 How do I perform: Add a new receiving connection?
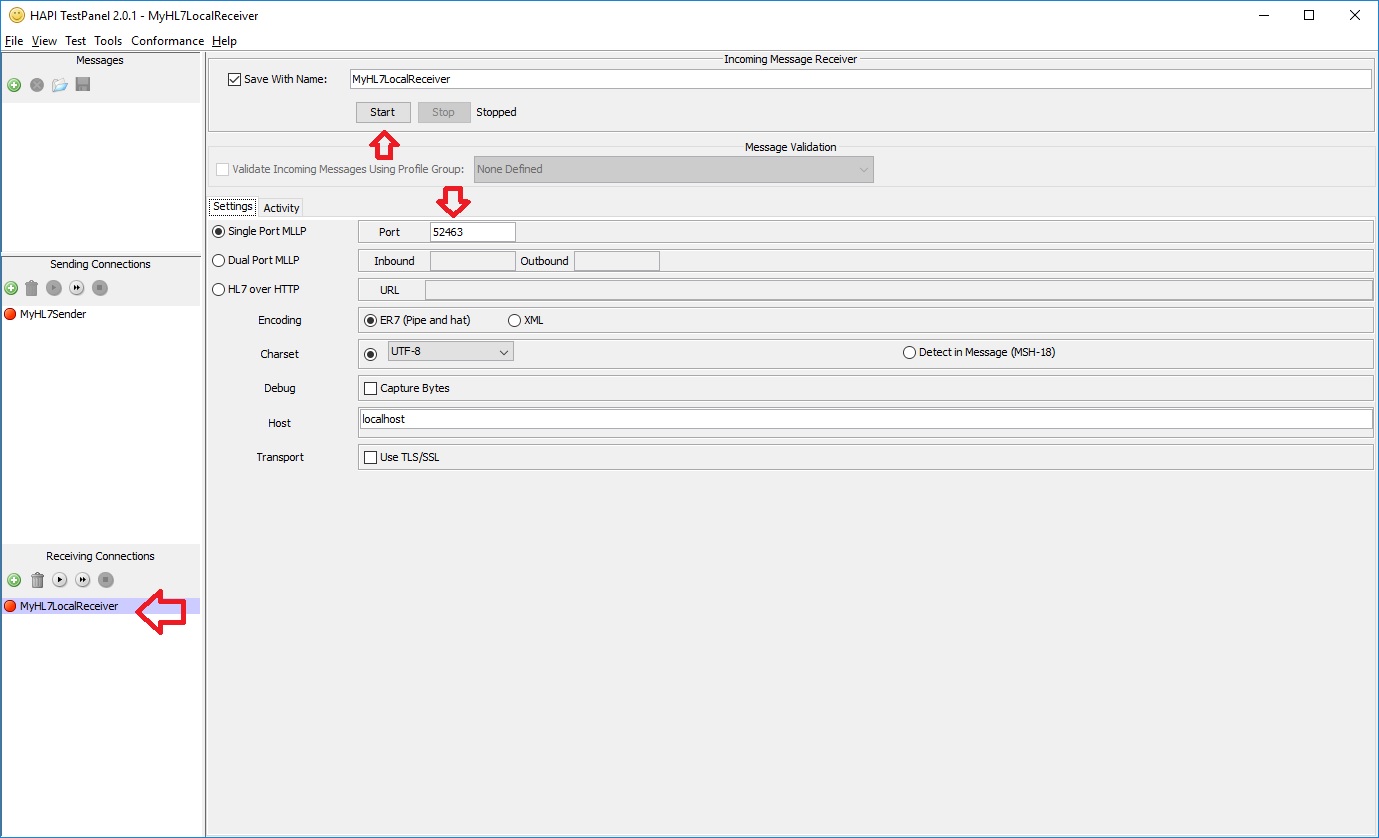pos(13,580)
